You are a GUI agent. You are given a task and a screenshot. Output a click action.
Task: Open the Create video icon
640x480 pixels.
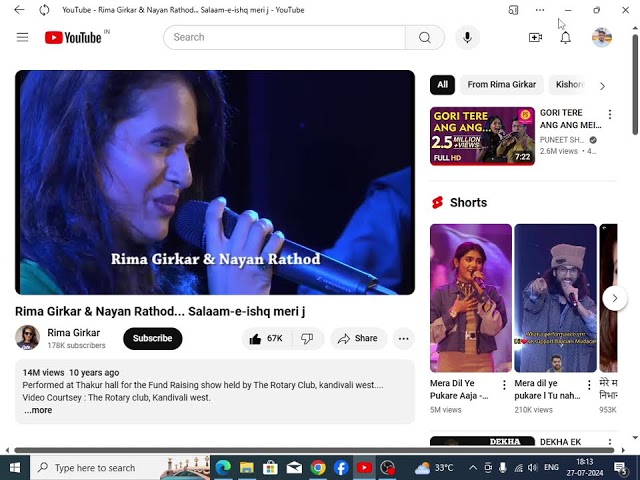[x=535, y=38]
